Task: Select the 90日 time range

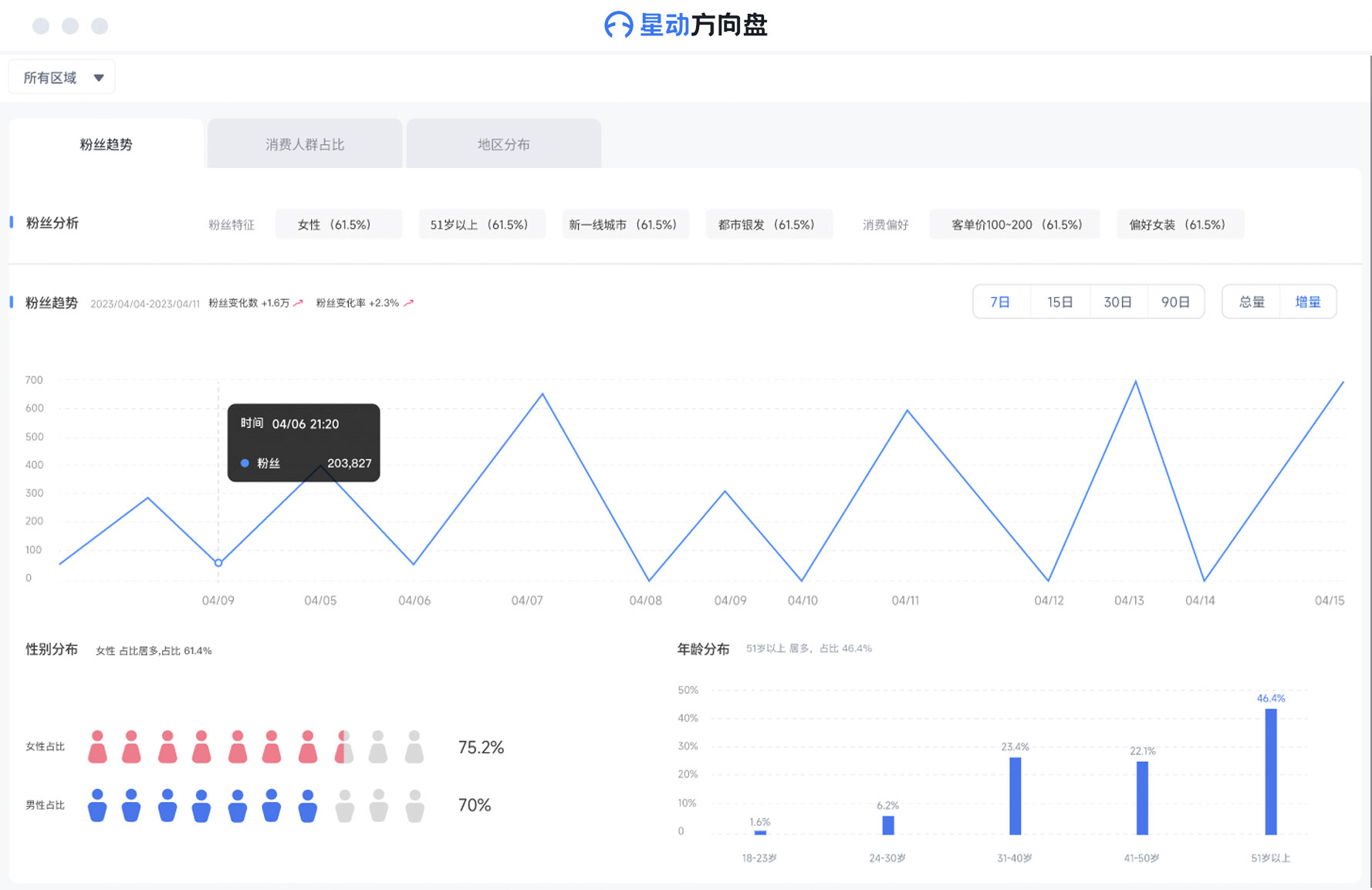Action: (x=1175, y=302)
